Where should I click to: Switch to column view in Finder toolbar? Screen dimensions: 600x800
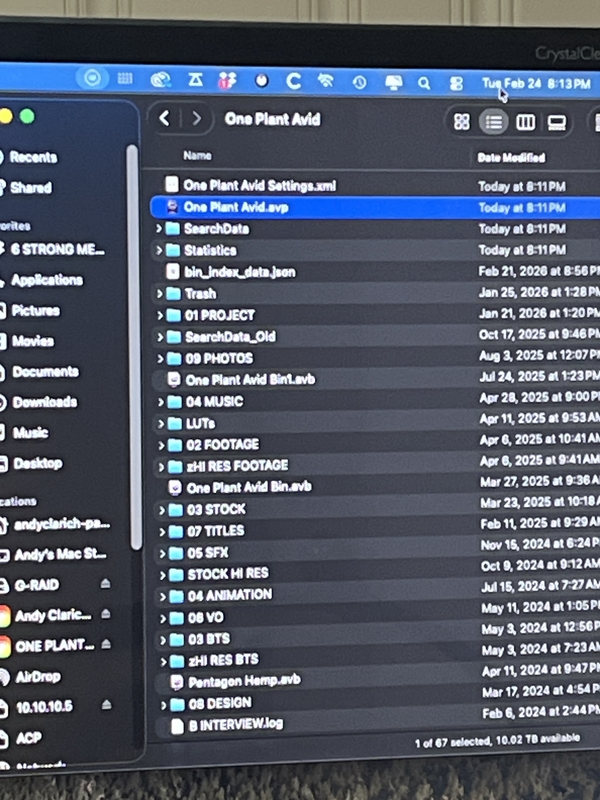525,122
